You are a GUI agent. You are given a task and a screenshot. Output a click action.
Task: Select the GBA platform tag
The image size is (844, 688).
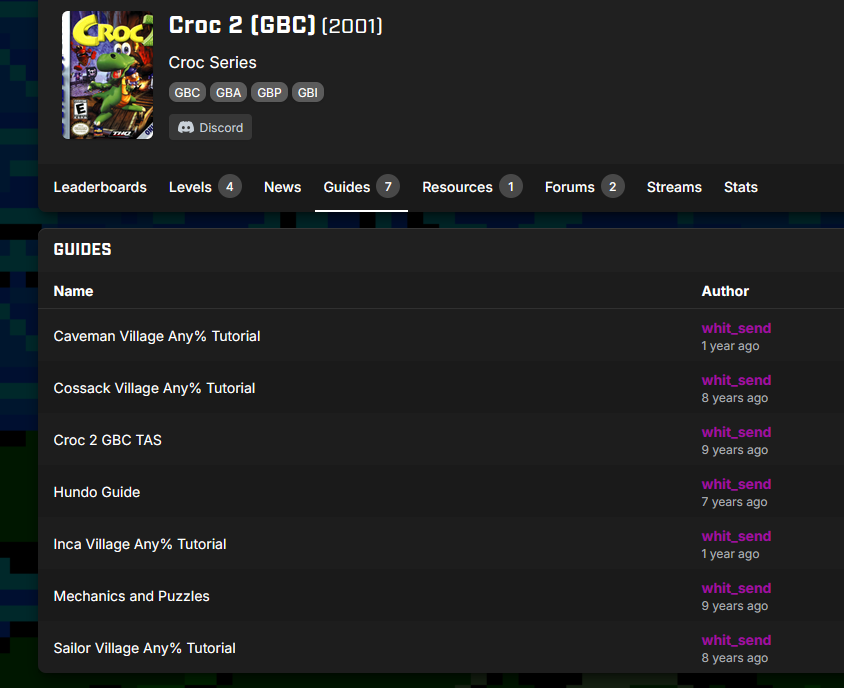click(228, 93)
